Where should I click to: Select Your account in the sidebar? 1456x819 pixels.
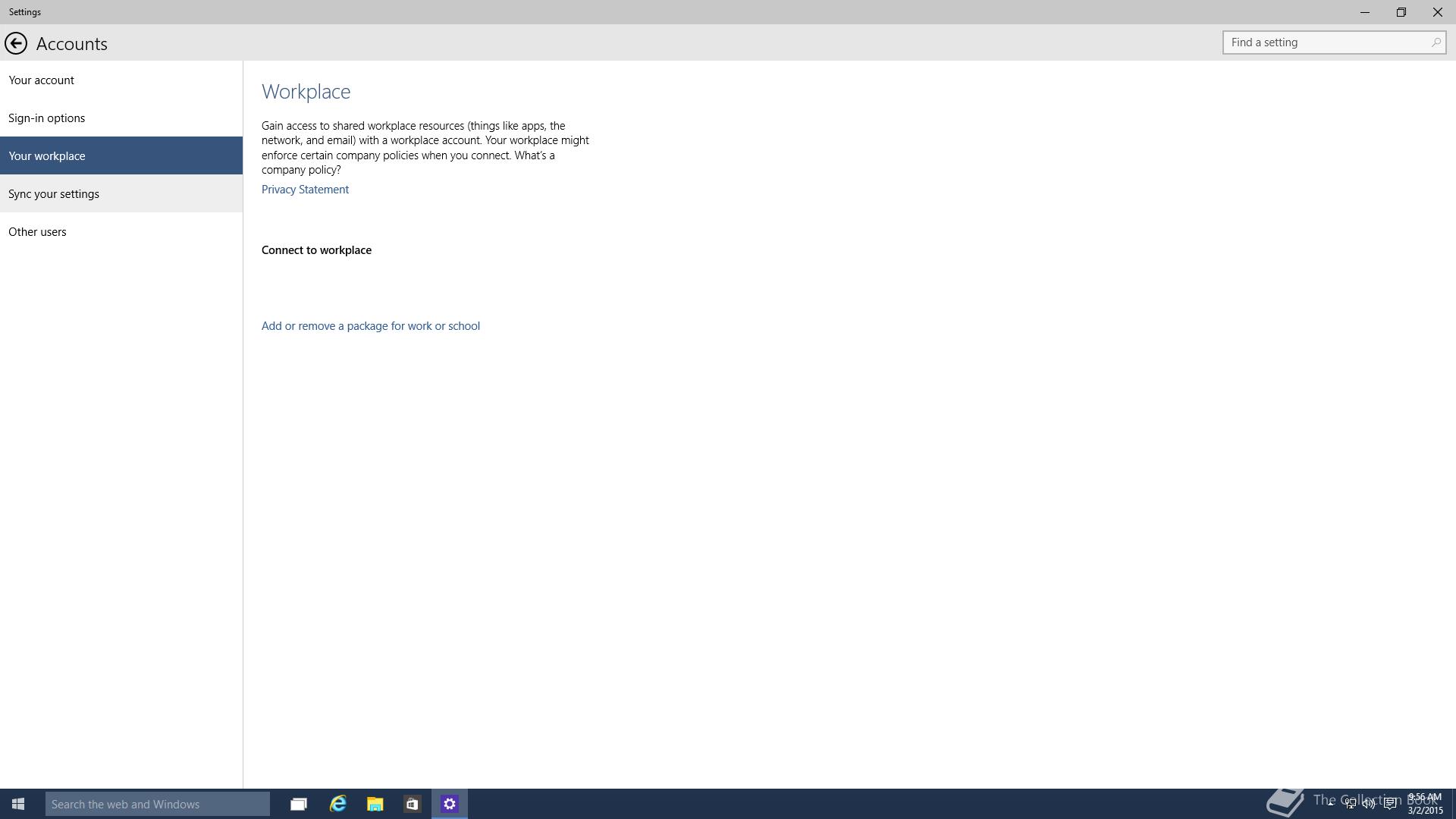click(x=121, y=80)
